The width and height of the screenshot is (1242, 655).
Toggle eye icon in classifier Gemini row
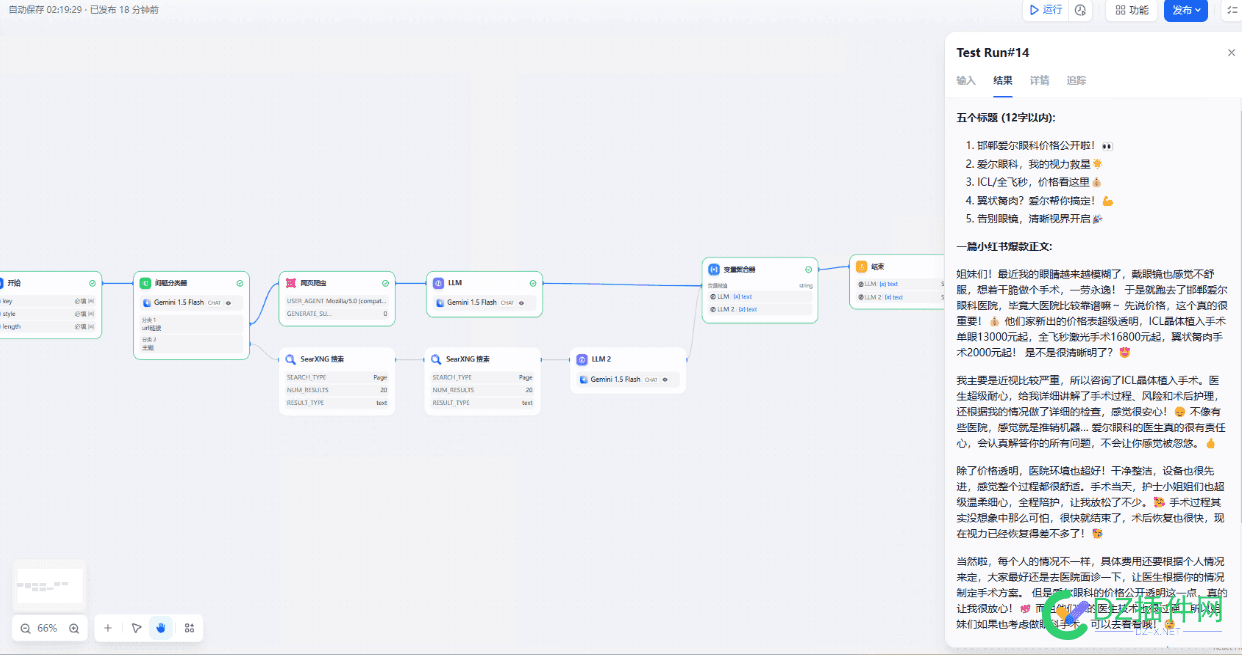pos(229,302)
